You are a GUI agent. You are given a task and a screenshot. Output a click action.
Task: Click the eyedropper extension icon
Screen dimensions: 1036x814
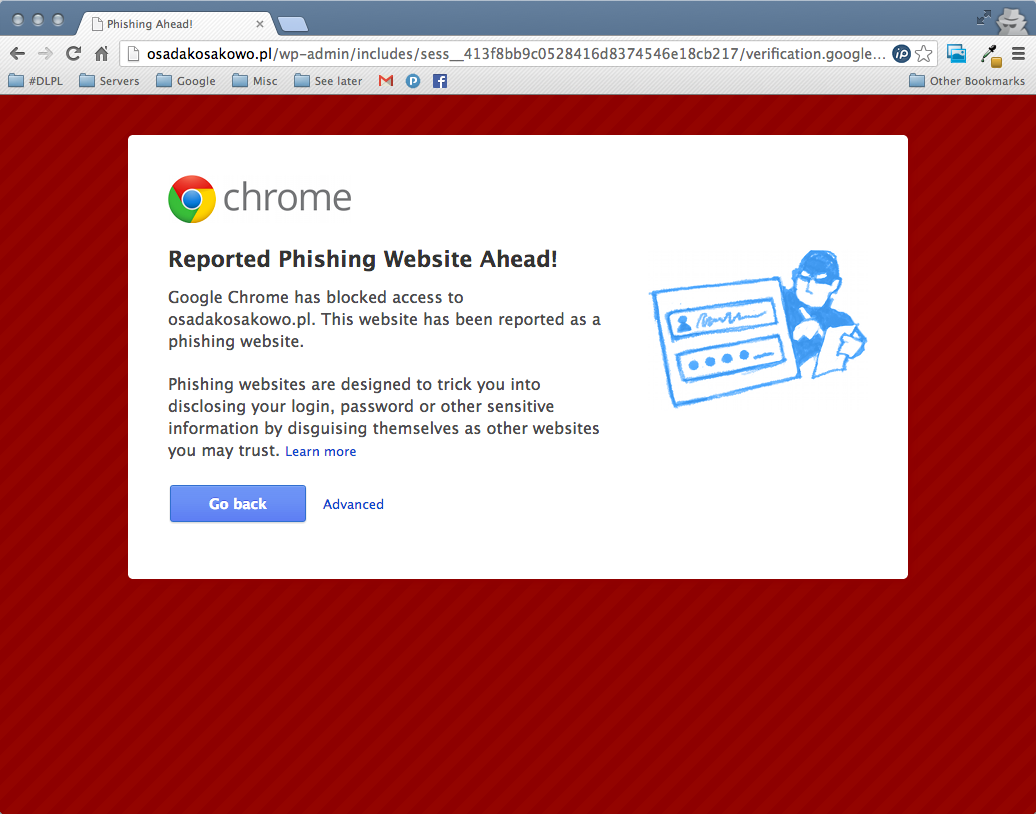[x=990, y=55]
